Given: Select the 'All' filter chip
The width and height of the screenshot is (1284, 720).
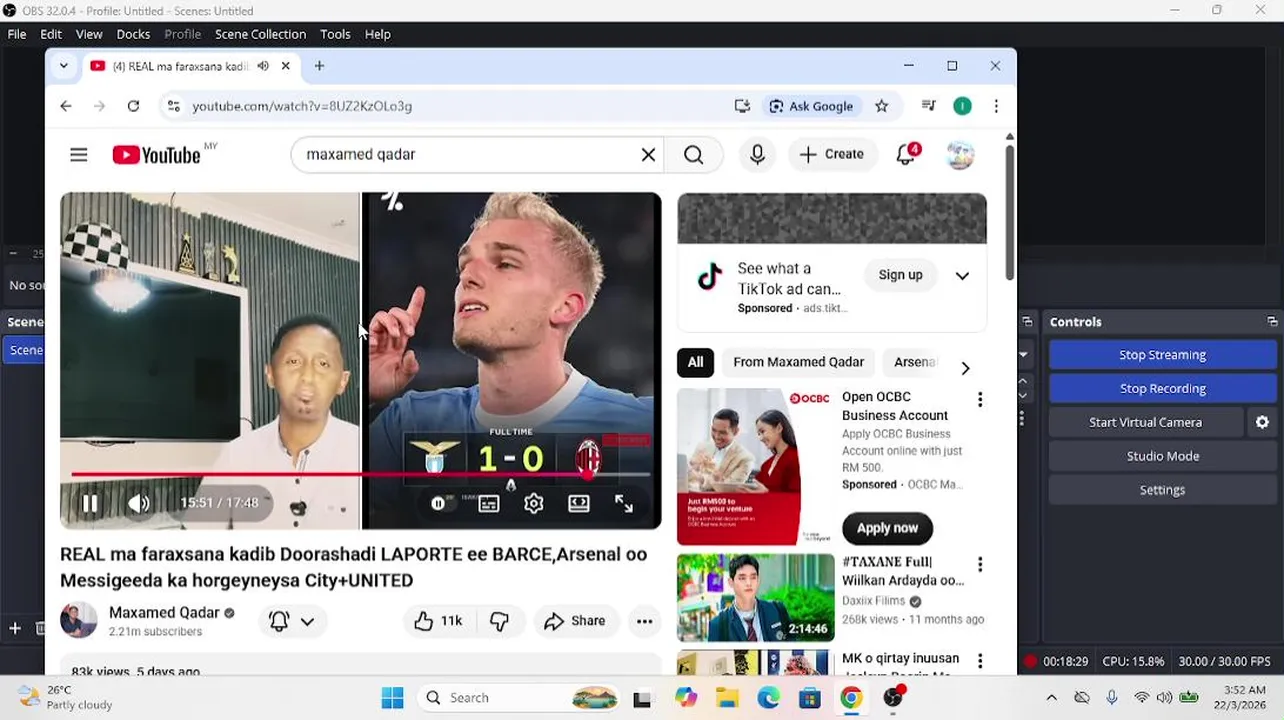Looking at the screenshot, I should pos(695,362).
